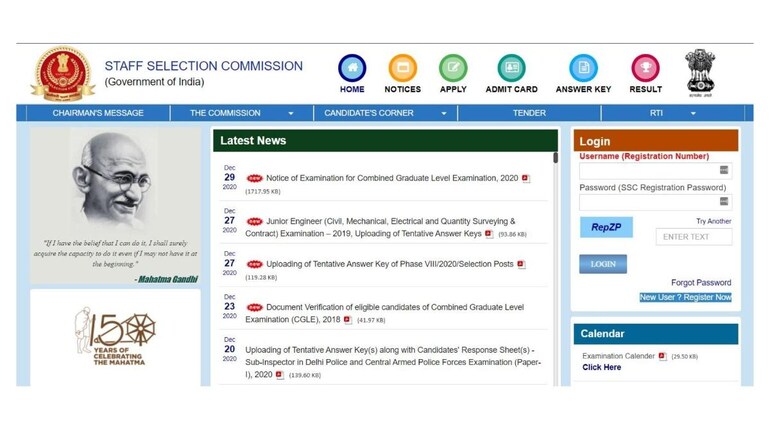This screenshot has height=433, width=770.
Task: Expand The Commission dropdown menu
Action: point(242,113)
